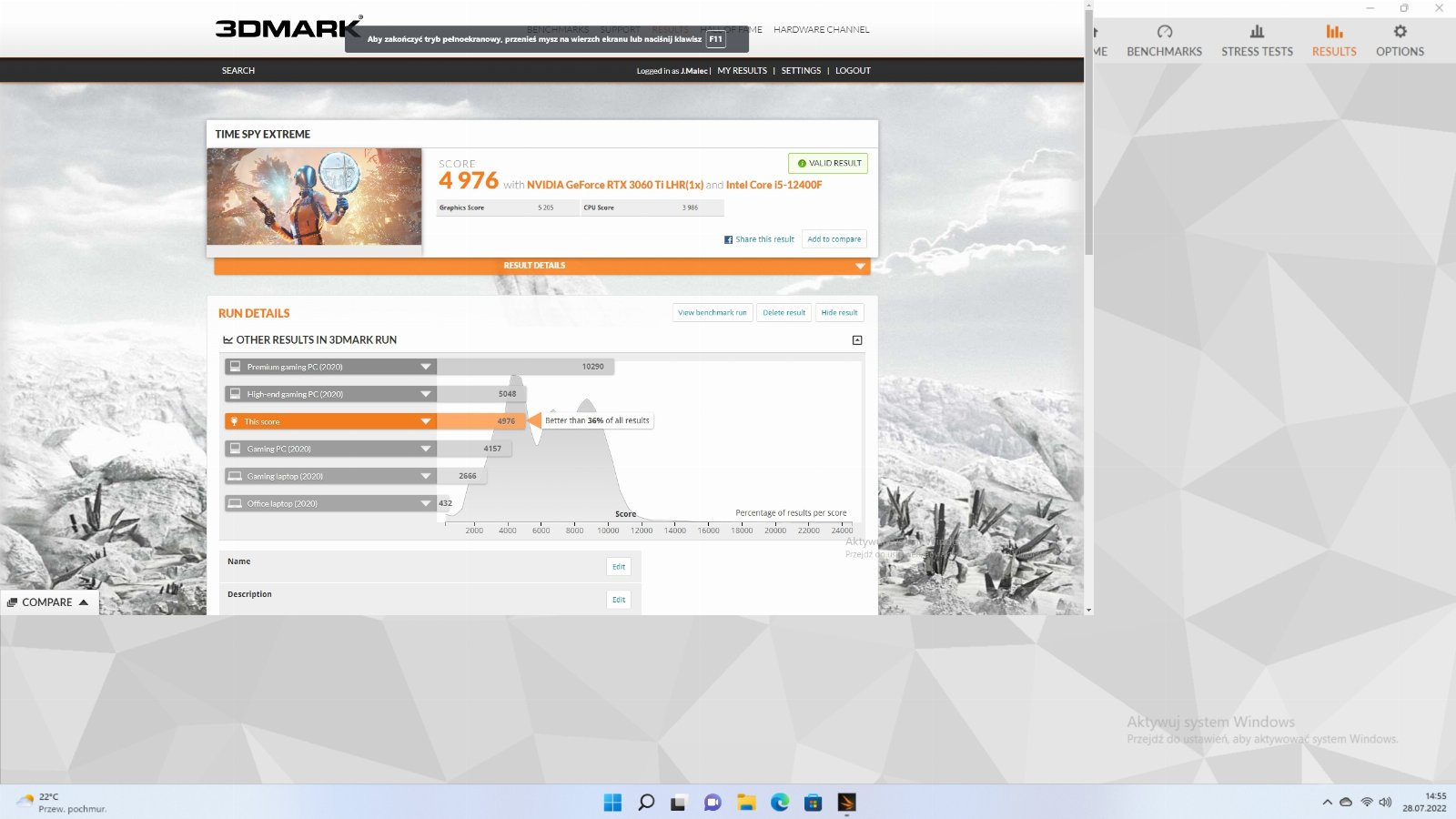Image resolution: width=1456 pixels, height=819 pixels.
Task: Launch Microsoft Edge from the taskbar
Action: pyautogui.click(x=780, y=803)
